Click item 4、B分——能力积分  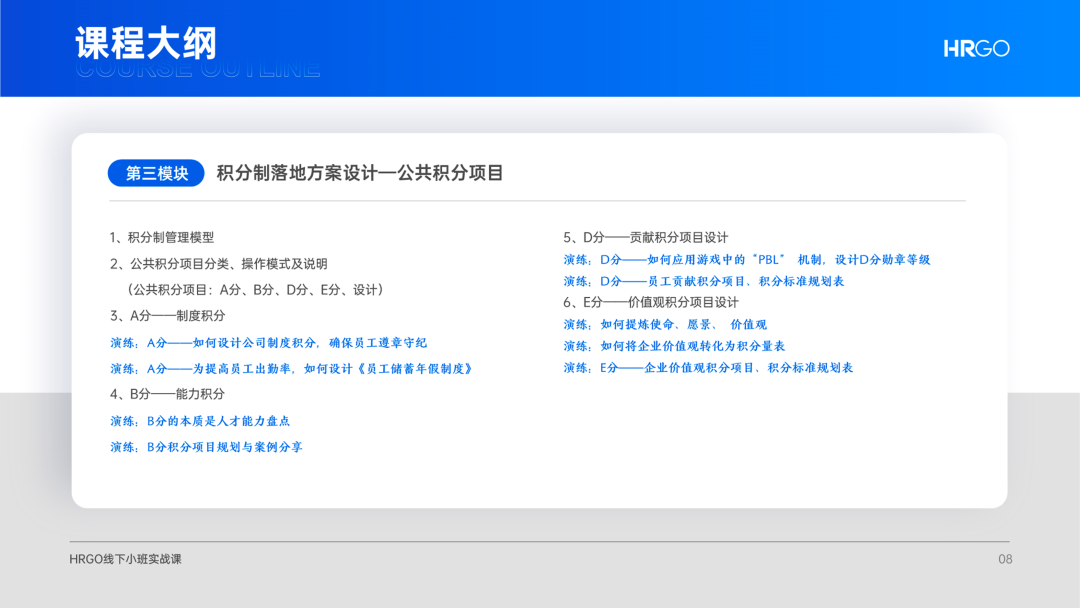click(x=168, y=394)
